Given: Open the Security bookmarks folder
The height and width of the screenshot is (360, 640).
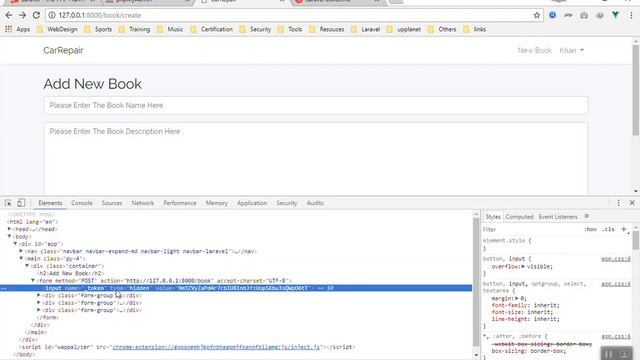Looking at the screenshot, I should click(x=255, y=29).
